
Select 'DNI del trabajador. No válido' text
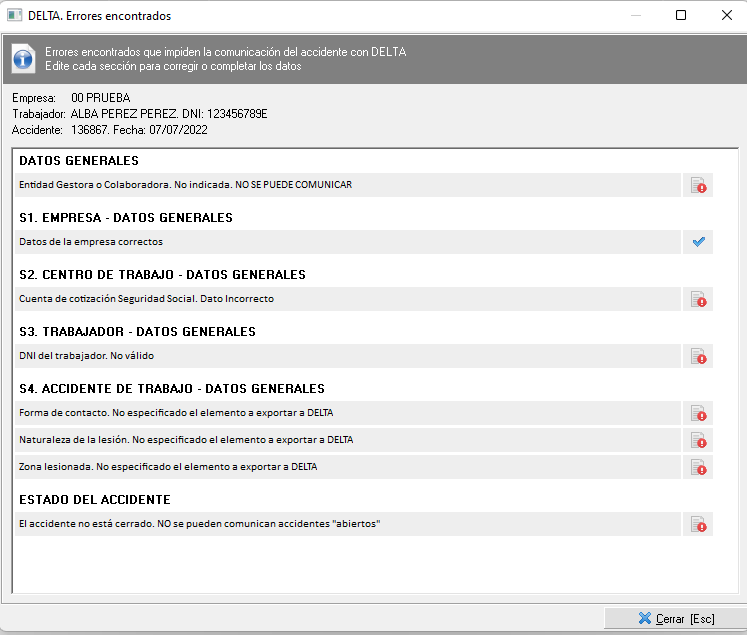[87, 356]
